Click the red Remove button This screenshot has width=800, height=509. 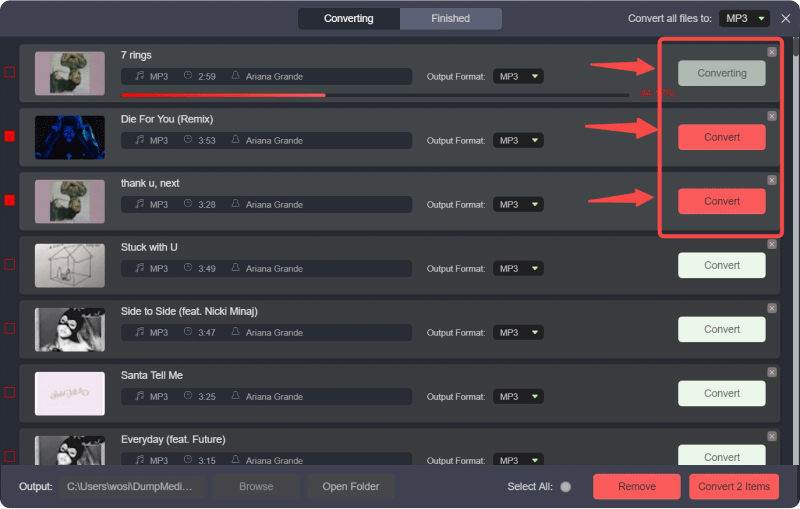click(637, 487)
